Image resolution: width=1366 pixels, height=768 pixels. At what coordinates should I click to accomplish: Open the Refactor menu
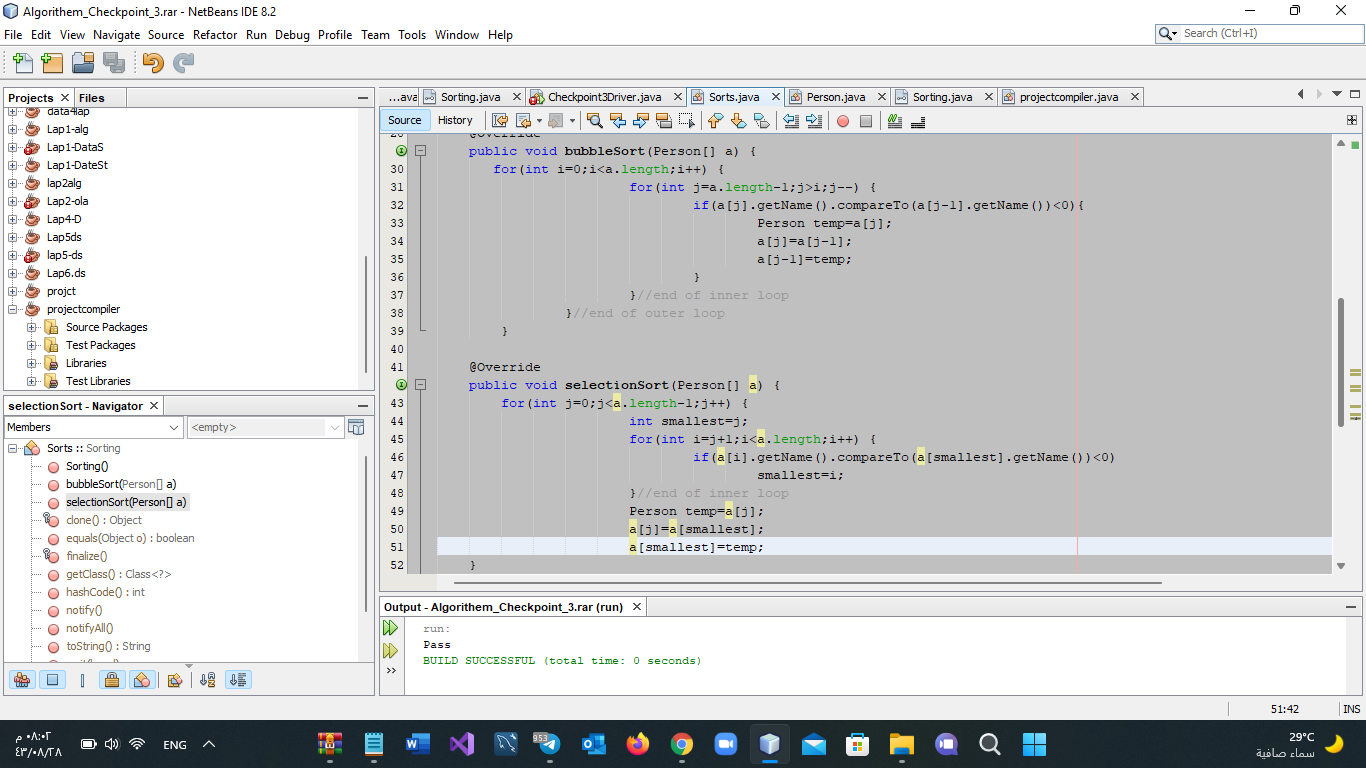click(215, 34)
